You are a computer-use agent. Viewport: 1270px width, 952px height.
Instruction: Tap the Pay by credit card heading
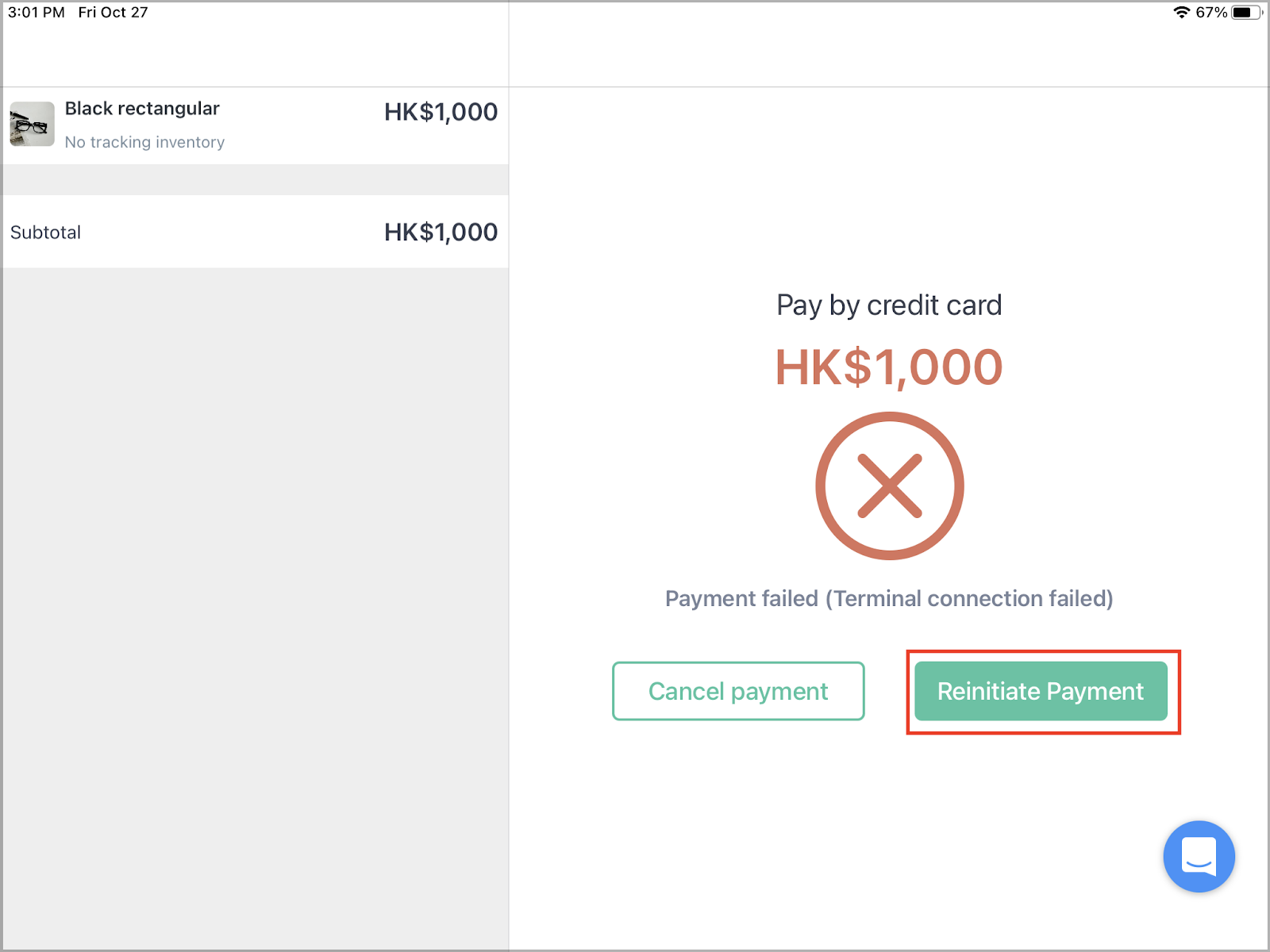pyautogui.click(x=889, y=305)
